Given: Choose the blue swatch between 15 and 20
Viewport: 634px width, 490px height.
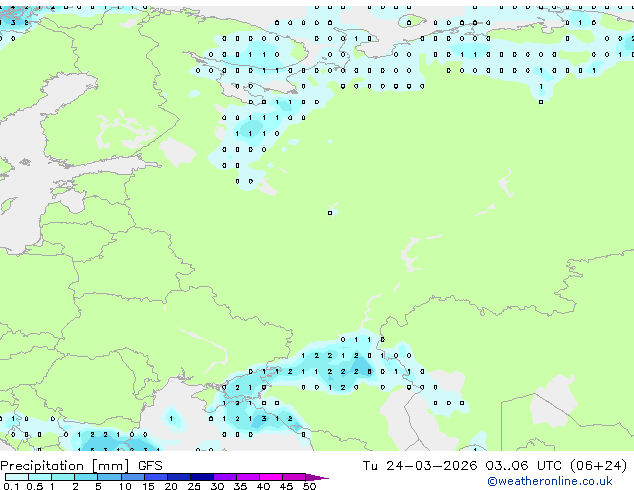Looking at the screenshot, I should 155,477.
